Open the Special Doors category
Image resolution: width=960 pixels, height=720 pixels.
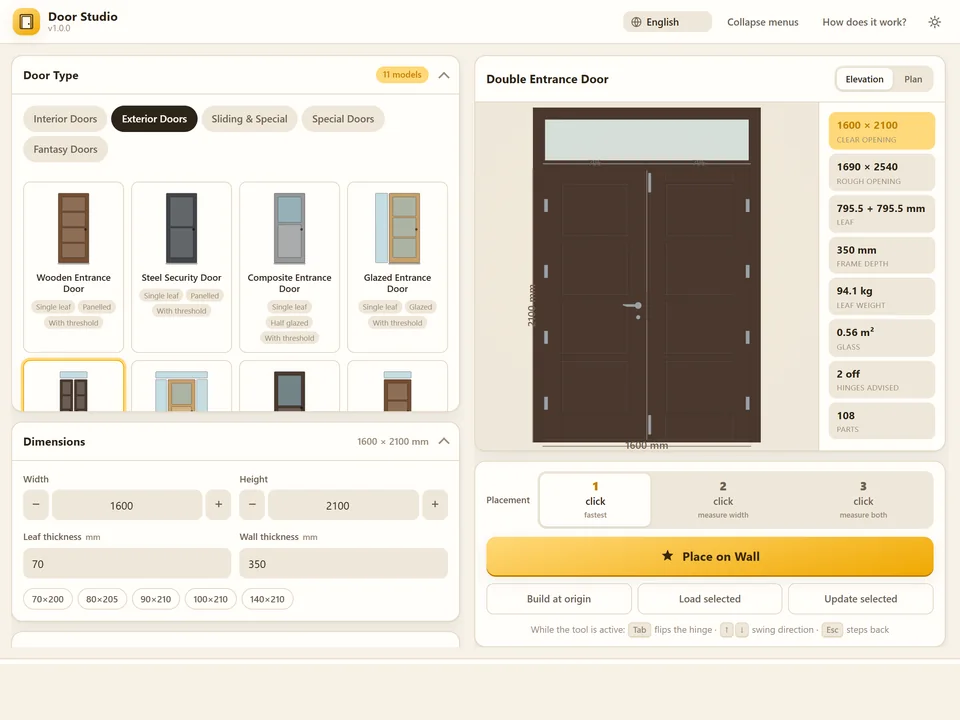[x=343, y=119]
